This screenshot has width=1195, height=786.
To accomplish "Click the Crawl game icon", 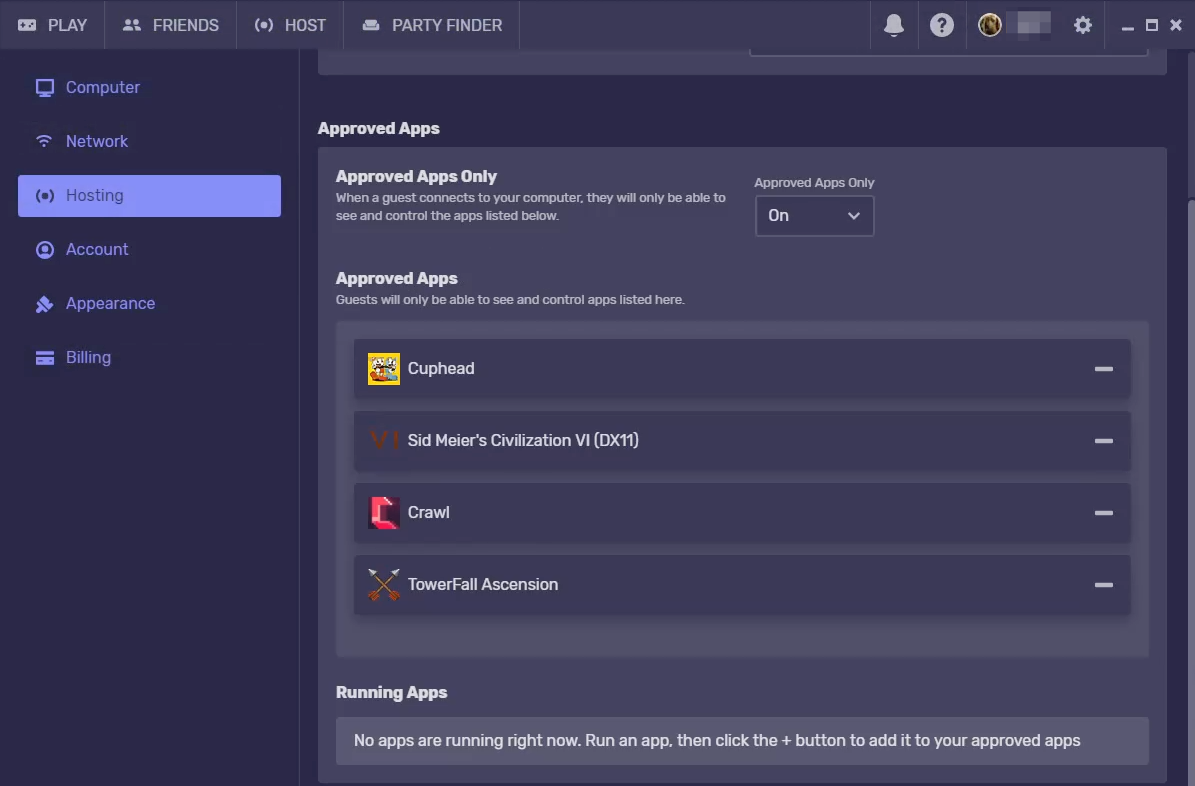I will (384, 513).
